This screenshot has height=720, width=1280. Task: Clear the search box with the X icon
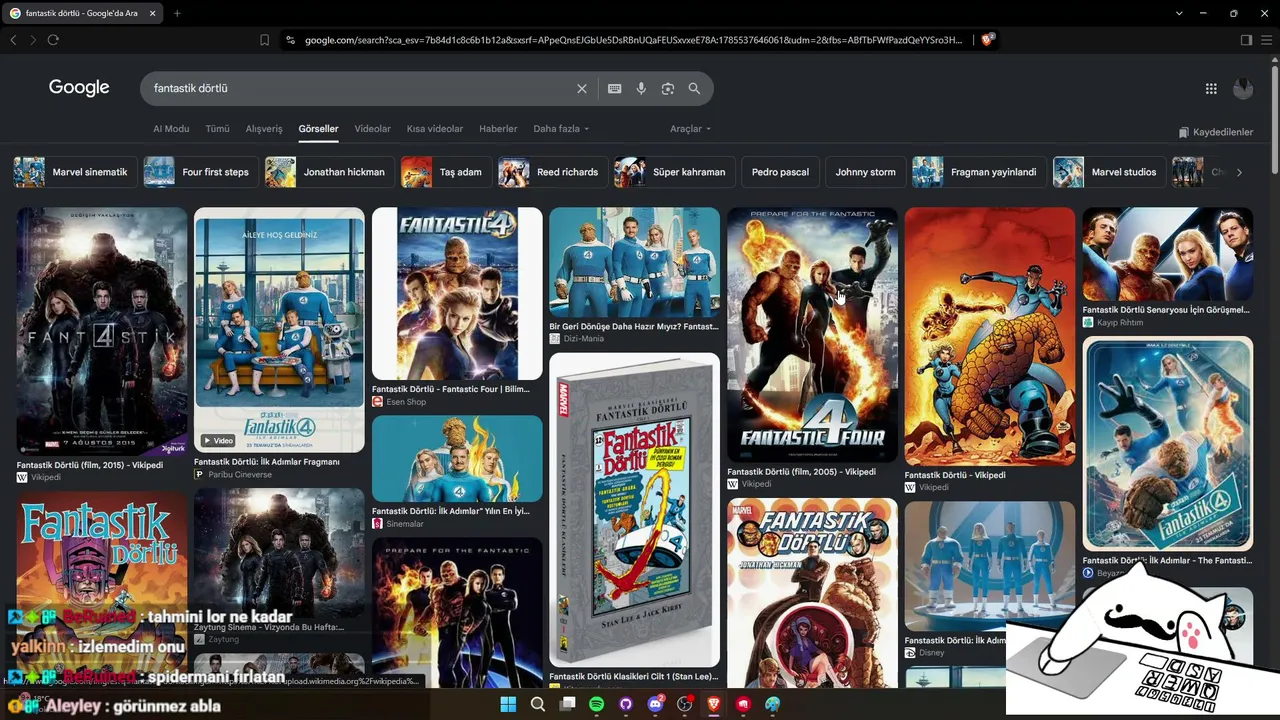tap(582, 88)
